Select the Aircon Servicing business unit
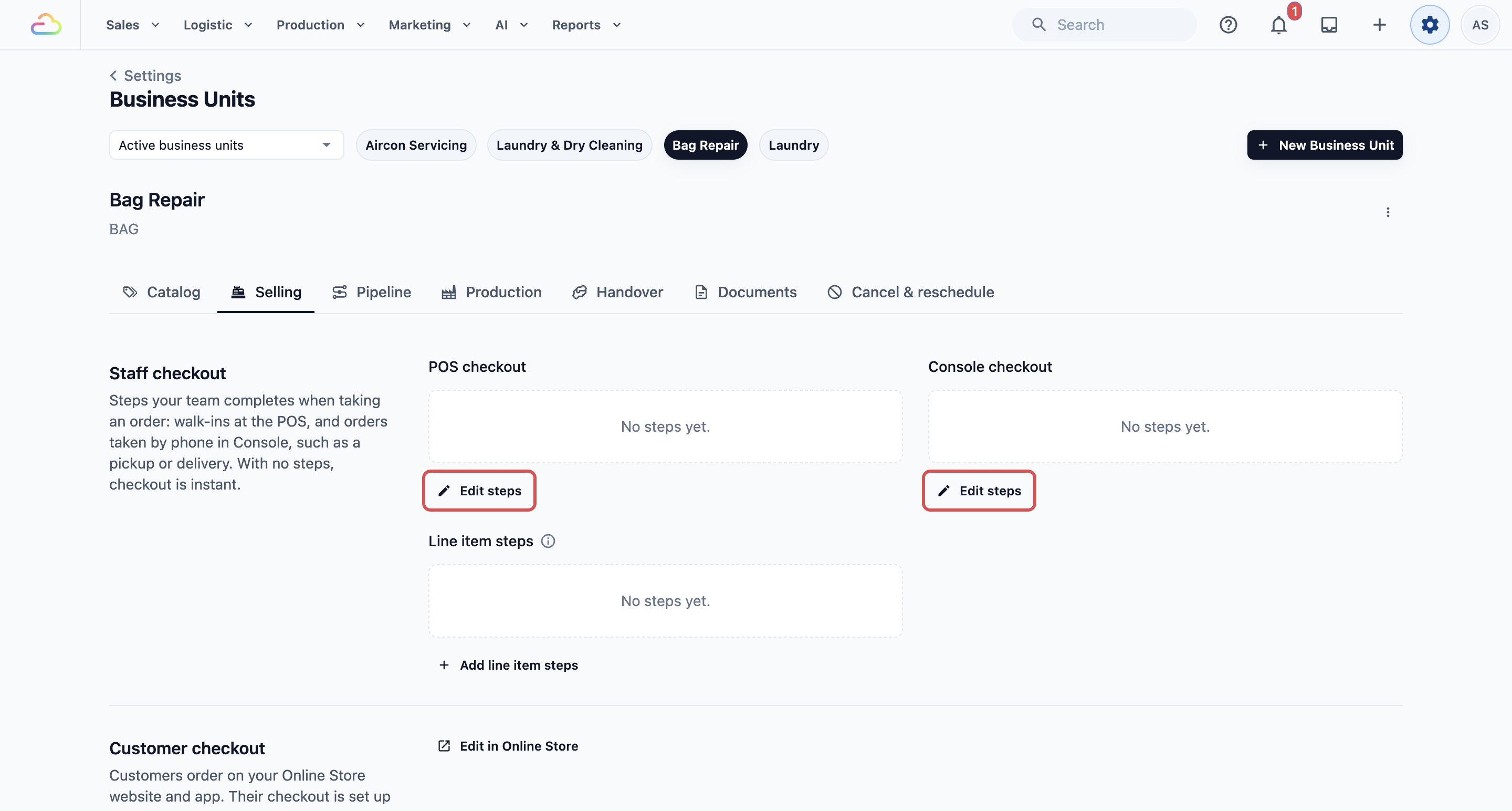This screenshot has height=811, width=1512. click(x=416, y=145)
